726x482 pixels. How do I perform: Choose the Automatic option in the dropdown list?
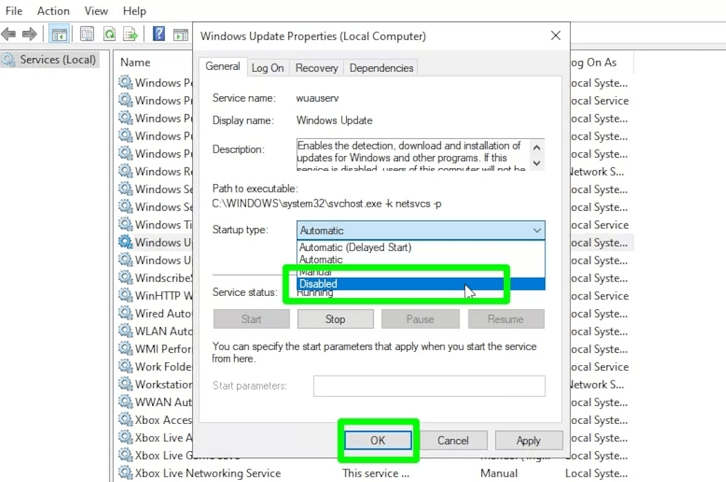(420, 259)
